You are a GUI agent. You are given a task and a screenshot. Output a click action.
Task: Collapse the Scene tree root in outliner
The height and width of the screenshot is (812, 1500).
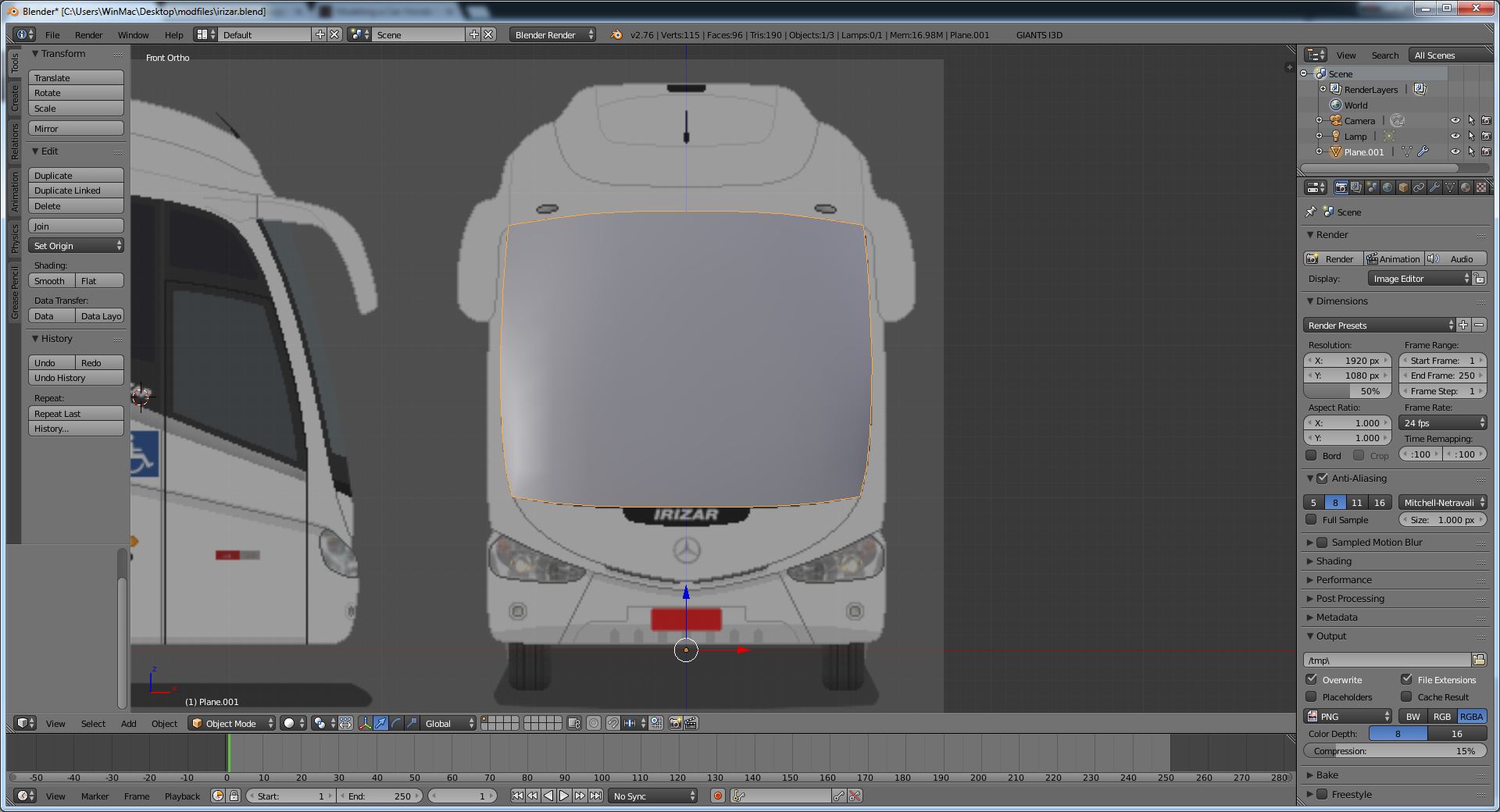[1304, 73]
